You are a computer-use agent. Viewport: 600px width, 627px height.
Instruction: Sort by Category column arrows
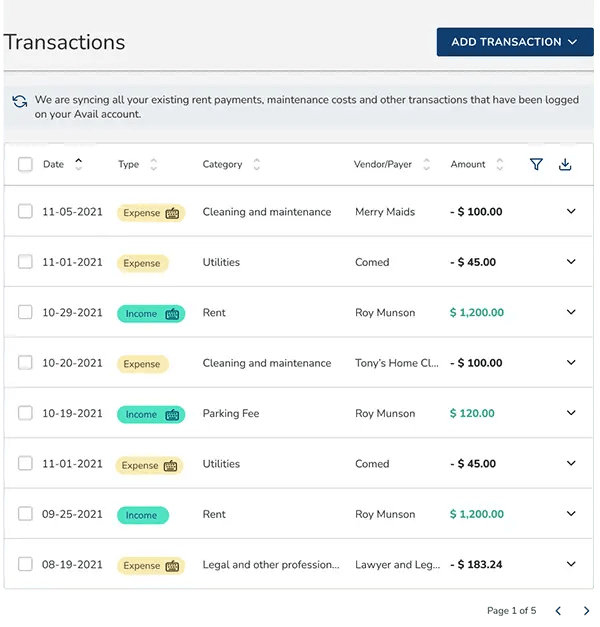tap(256, 164)
